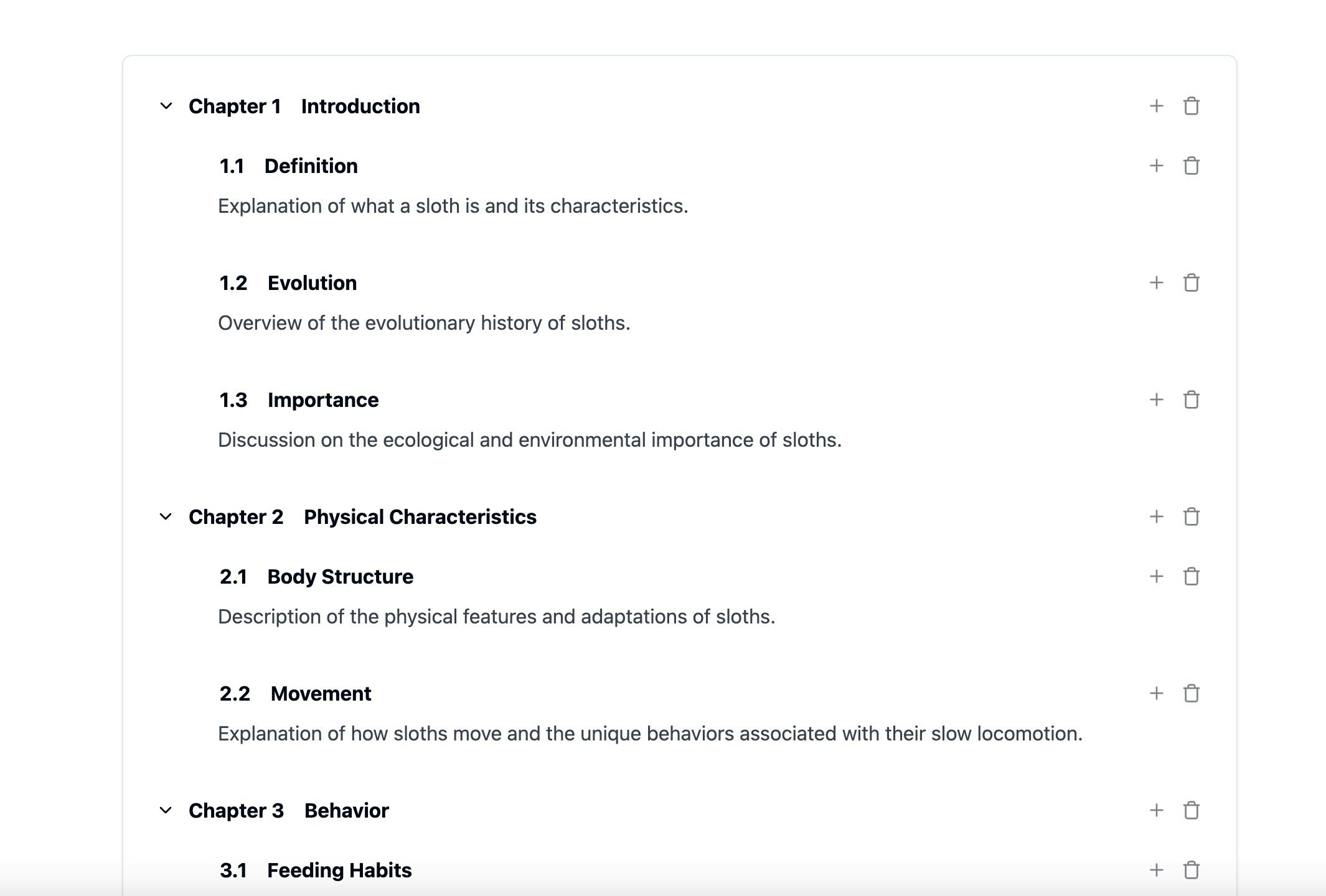Viewport: 1326px width, 896px height.
Task: Collapse Chapter 3 Behavior with its chevron
Action: pyautogui.click(x=166, y=810)
